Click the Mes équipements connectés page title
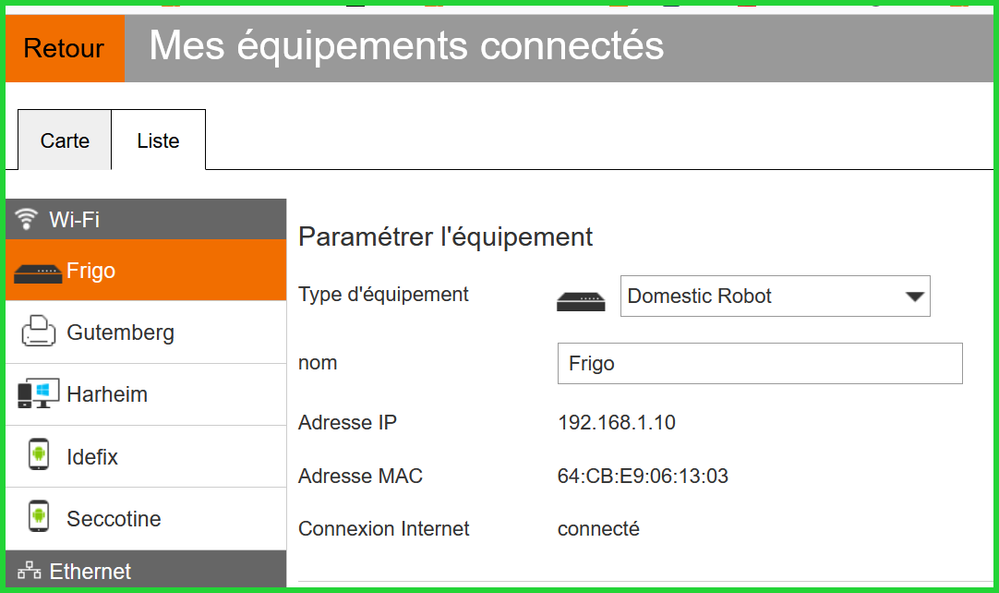The height and width of the screenshot is (593, 999). click(x=406, y=46)
